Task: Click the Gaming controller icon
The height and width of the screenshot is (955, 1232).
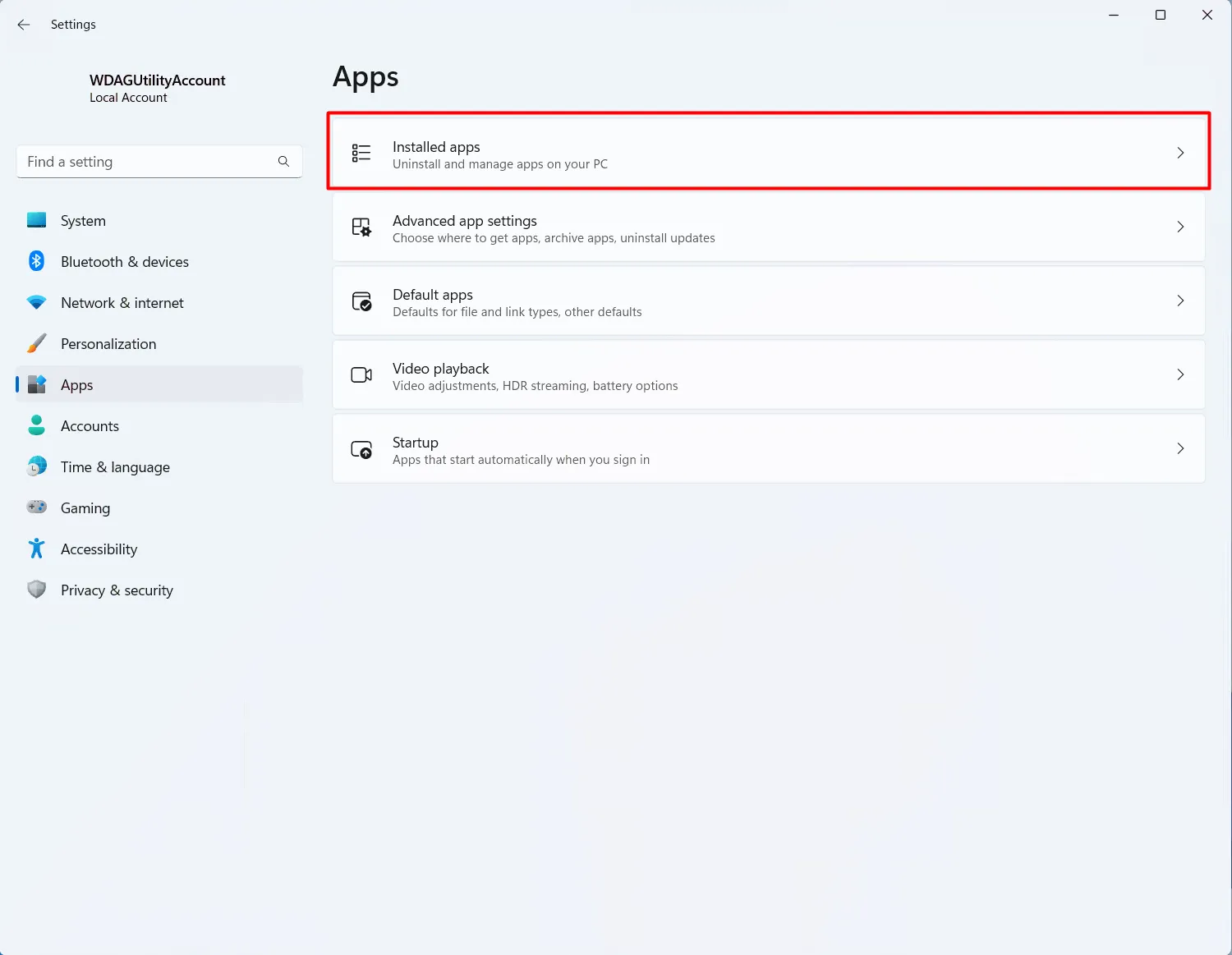Action: [37, 507]
